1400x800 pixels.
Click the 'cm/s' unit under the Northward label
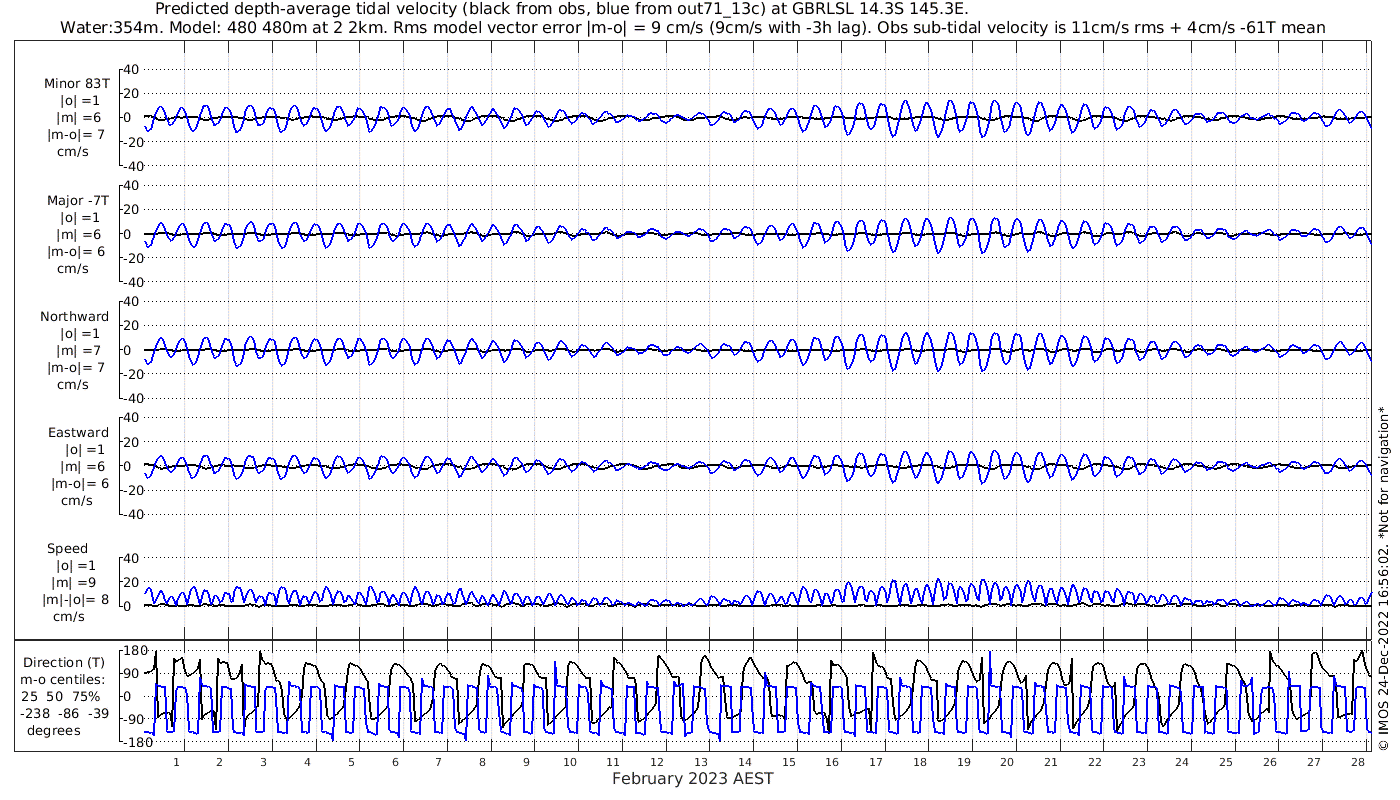pyautogui.click(x=72, y=384)
